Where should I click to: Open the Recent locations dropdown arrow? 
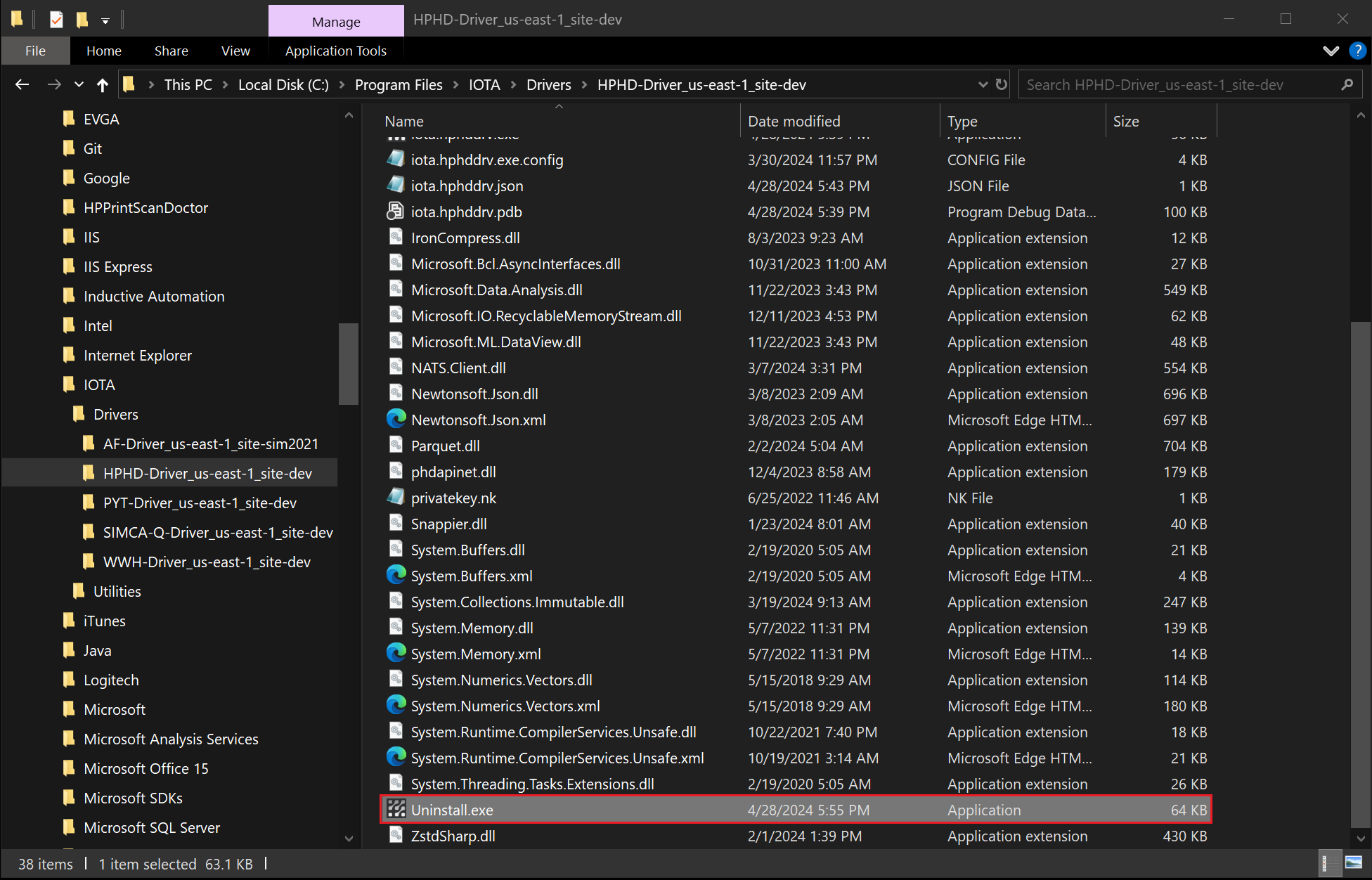pos(79,85)
